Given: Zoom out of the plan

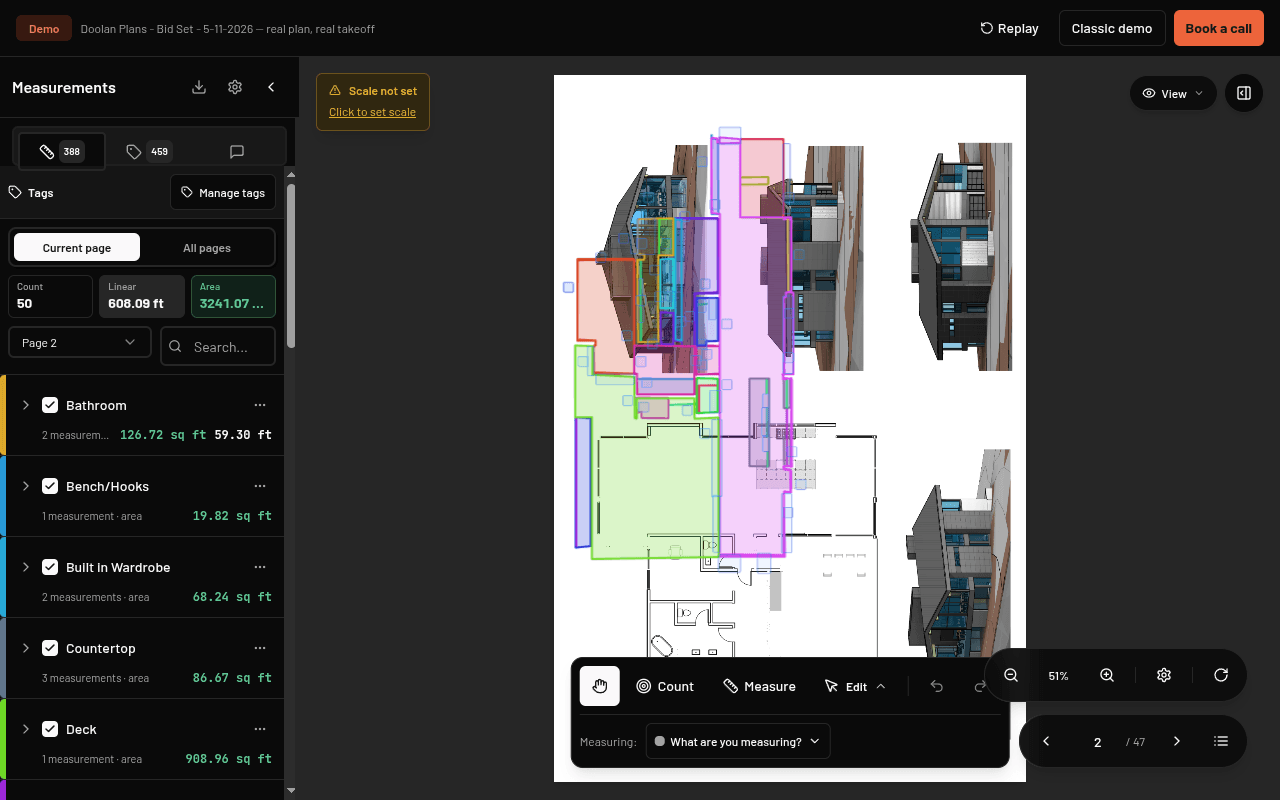Looking at the screenshot, I should click(1011, 675).
